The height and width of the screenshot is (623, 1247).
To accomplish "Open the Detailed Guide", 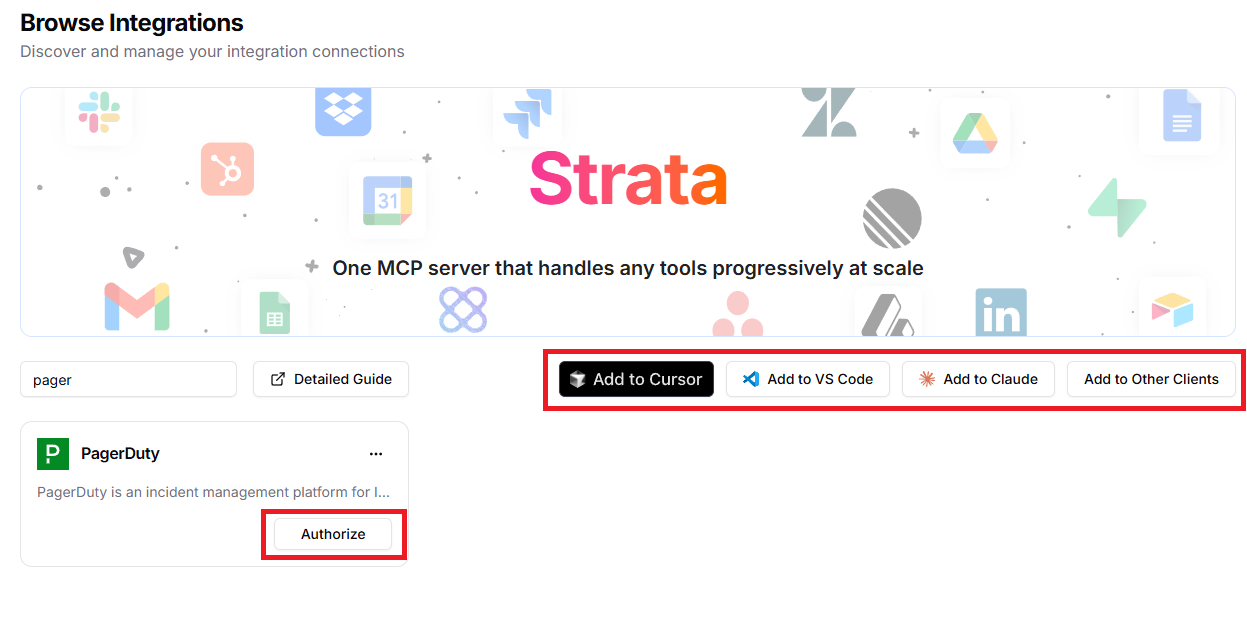I will (330, 379).
